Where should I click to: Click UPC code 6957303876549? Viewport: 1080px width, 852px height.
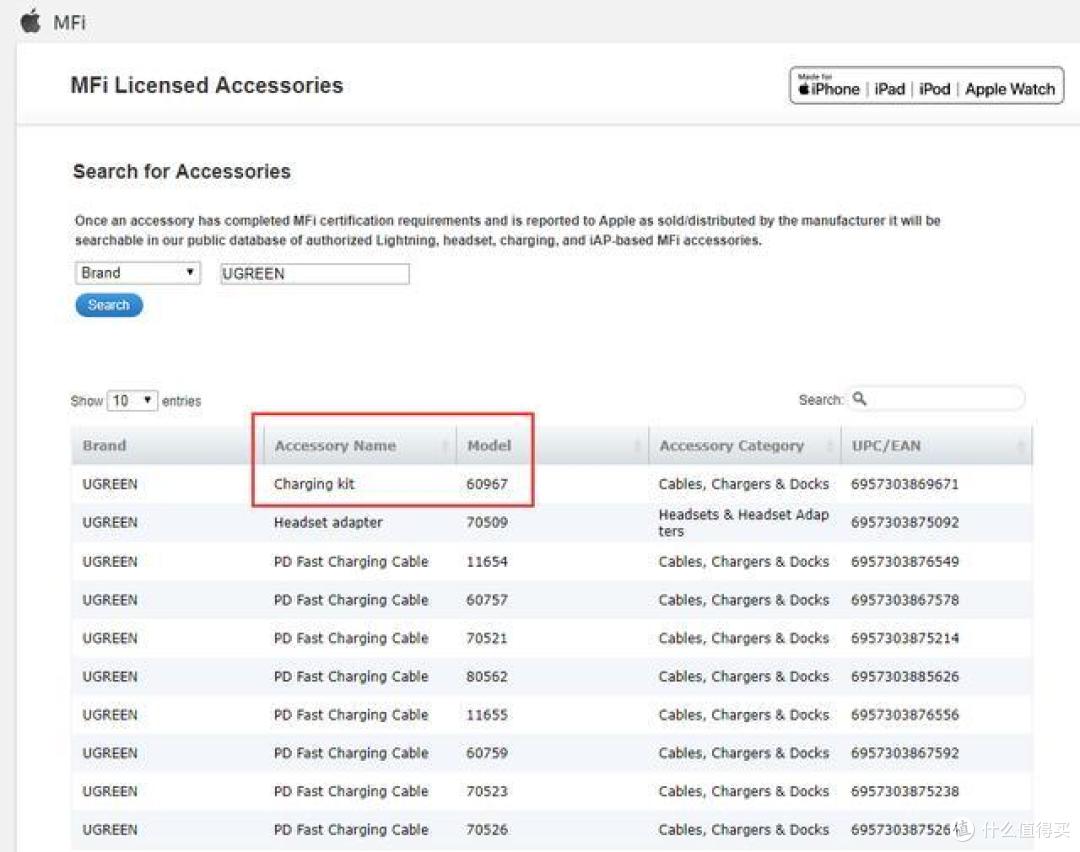coord(904,561)
